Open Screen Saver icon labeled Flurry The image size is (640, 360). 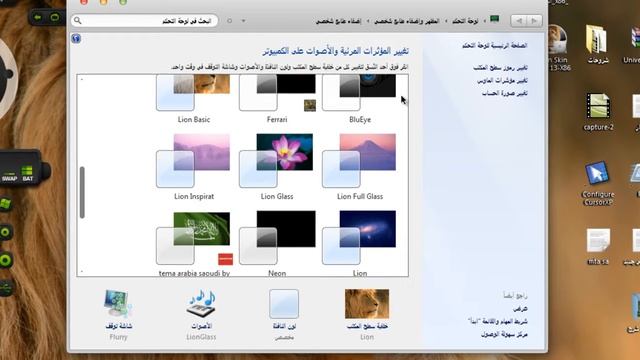[x=118, y=304]
